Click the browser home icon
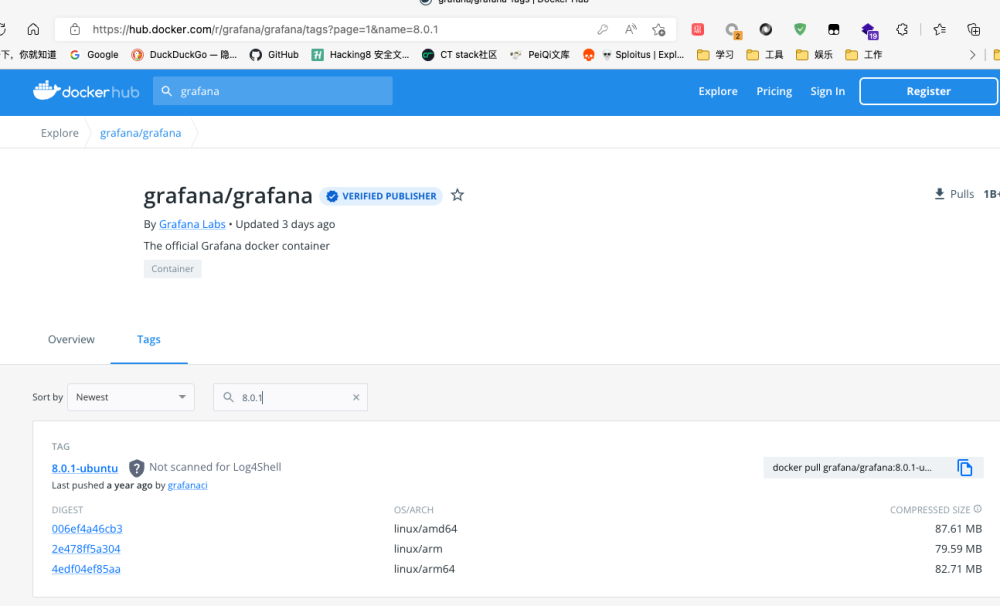Viewport: 1000px width, 606px height. [33, 29]
